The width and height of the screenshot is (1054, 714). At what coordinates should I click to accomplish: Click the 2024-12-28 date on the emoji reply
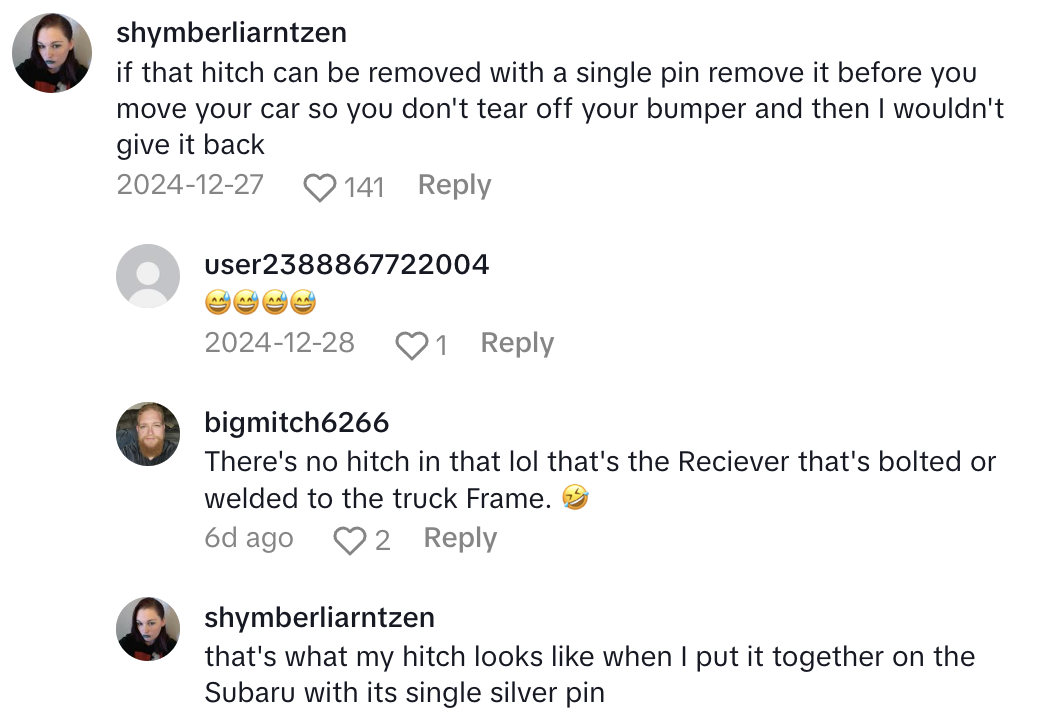280,342
